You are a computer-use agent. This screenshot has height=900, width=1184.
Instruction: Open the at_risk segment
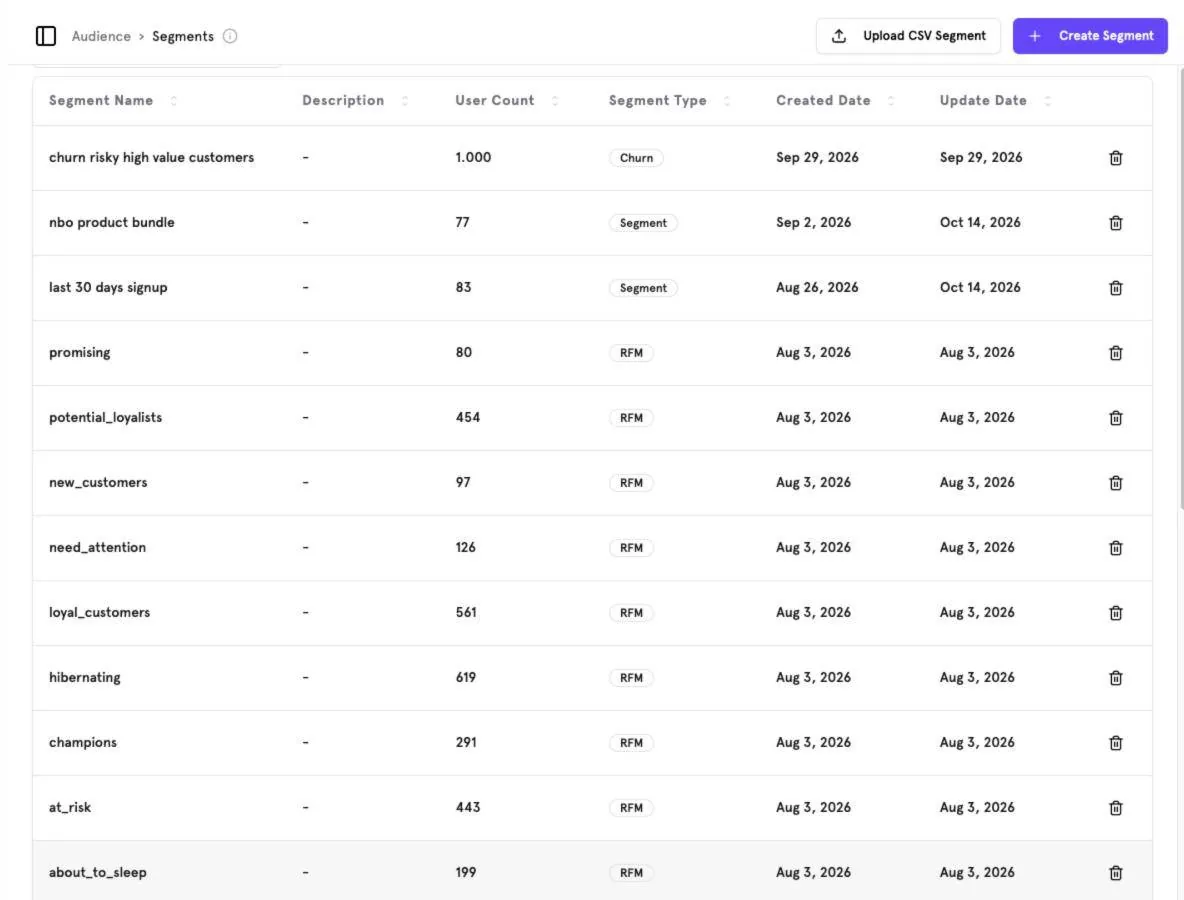coord(69,806)
